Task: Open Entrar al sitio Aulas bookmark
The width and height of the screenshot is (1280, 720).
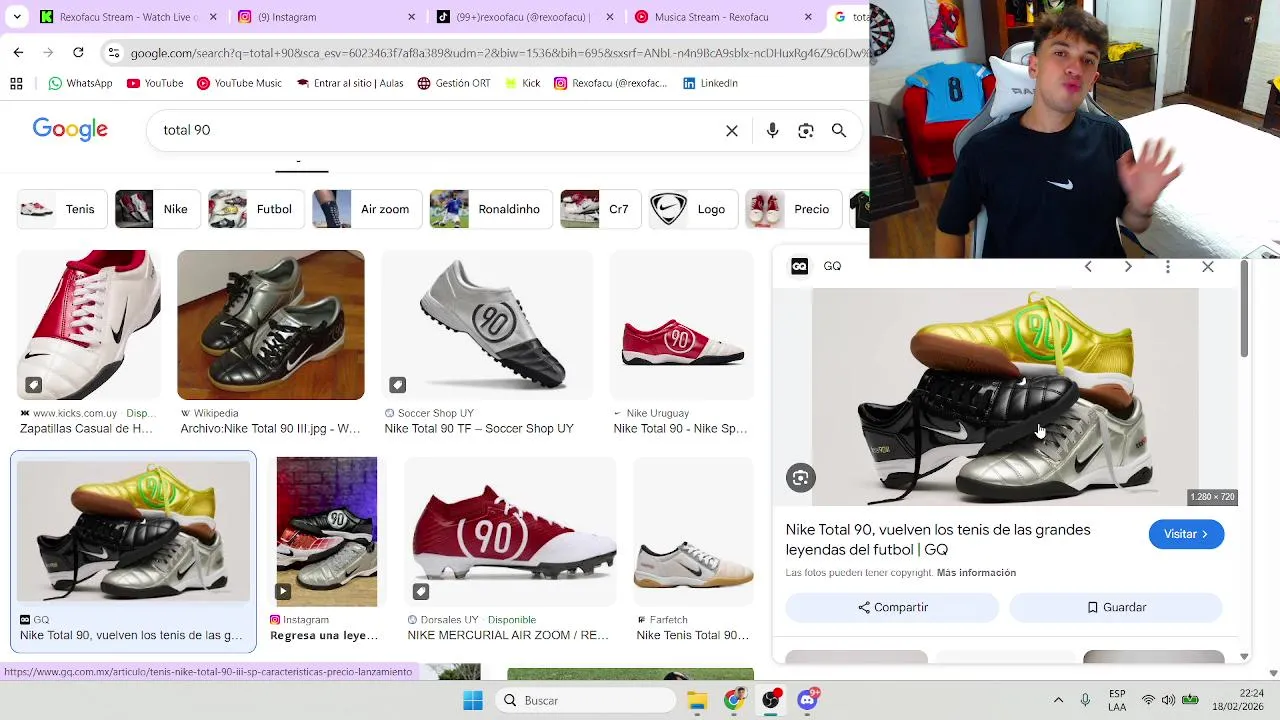Action: pos(349,83)
